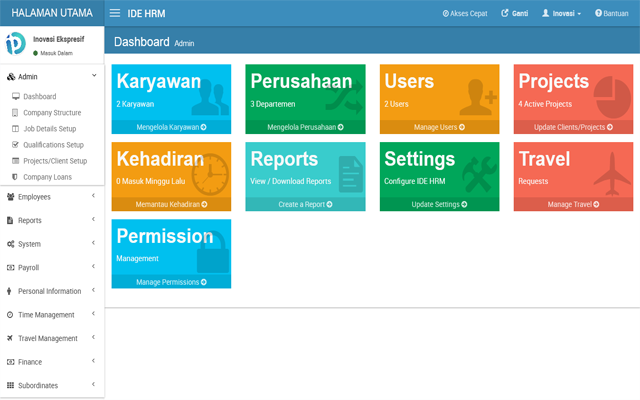This screenshot has width=640, height=400.
Task: Click the Job Details Setup columns icon
Action: click(16, 129)
